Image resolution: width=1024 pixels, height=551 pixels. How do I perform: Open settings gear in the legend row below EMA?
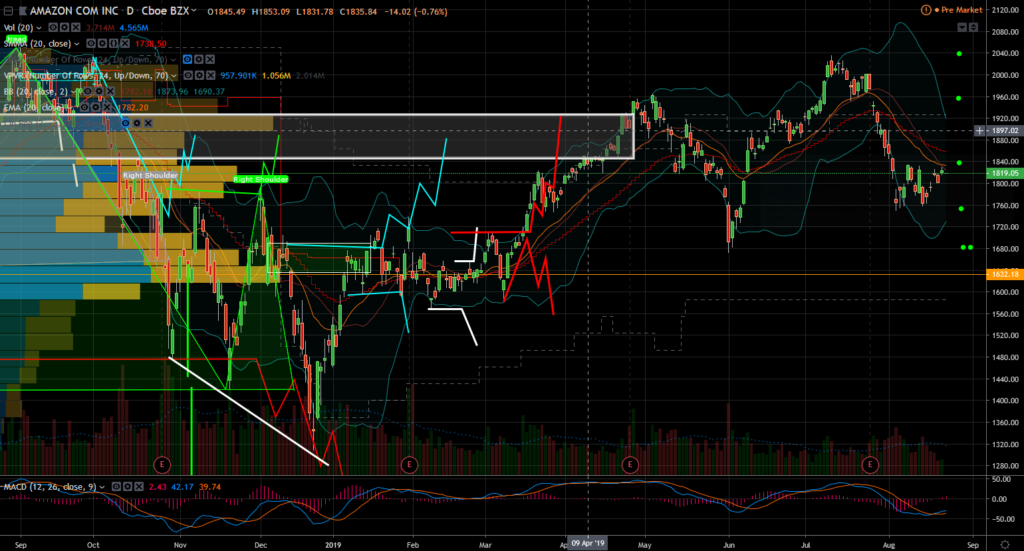(137, 123)
